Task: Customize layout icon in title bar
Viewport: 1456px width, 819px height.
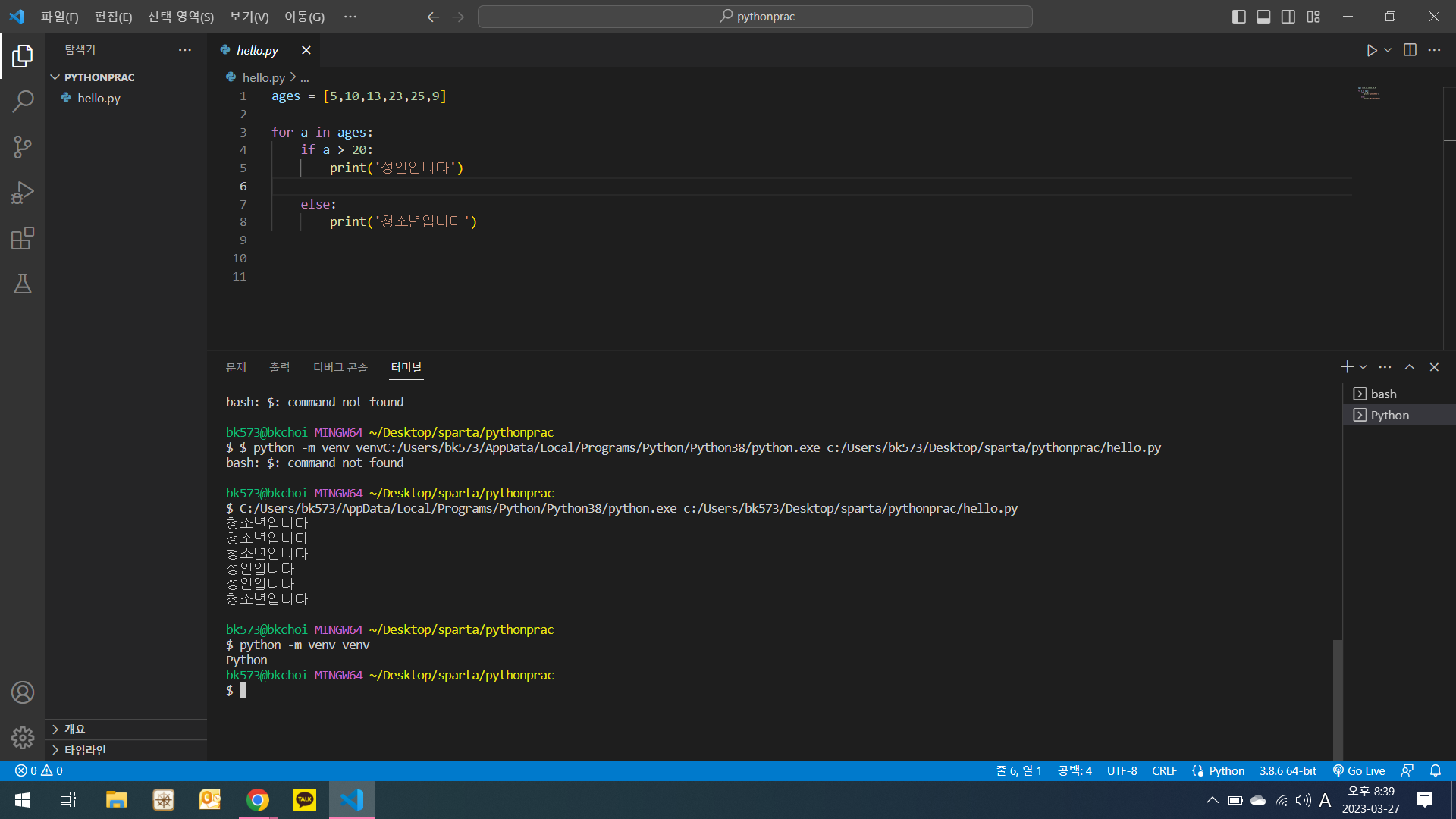Action: coord(1313,17)
